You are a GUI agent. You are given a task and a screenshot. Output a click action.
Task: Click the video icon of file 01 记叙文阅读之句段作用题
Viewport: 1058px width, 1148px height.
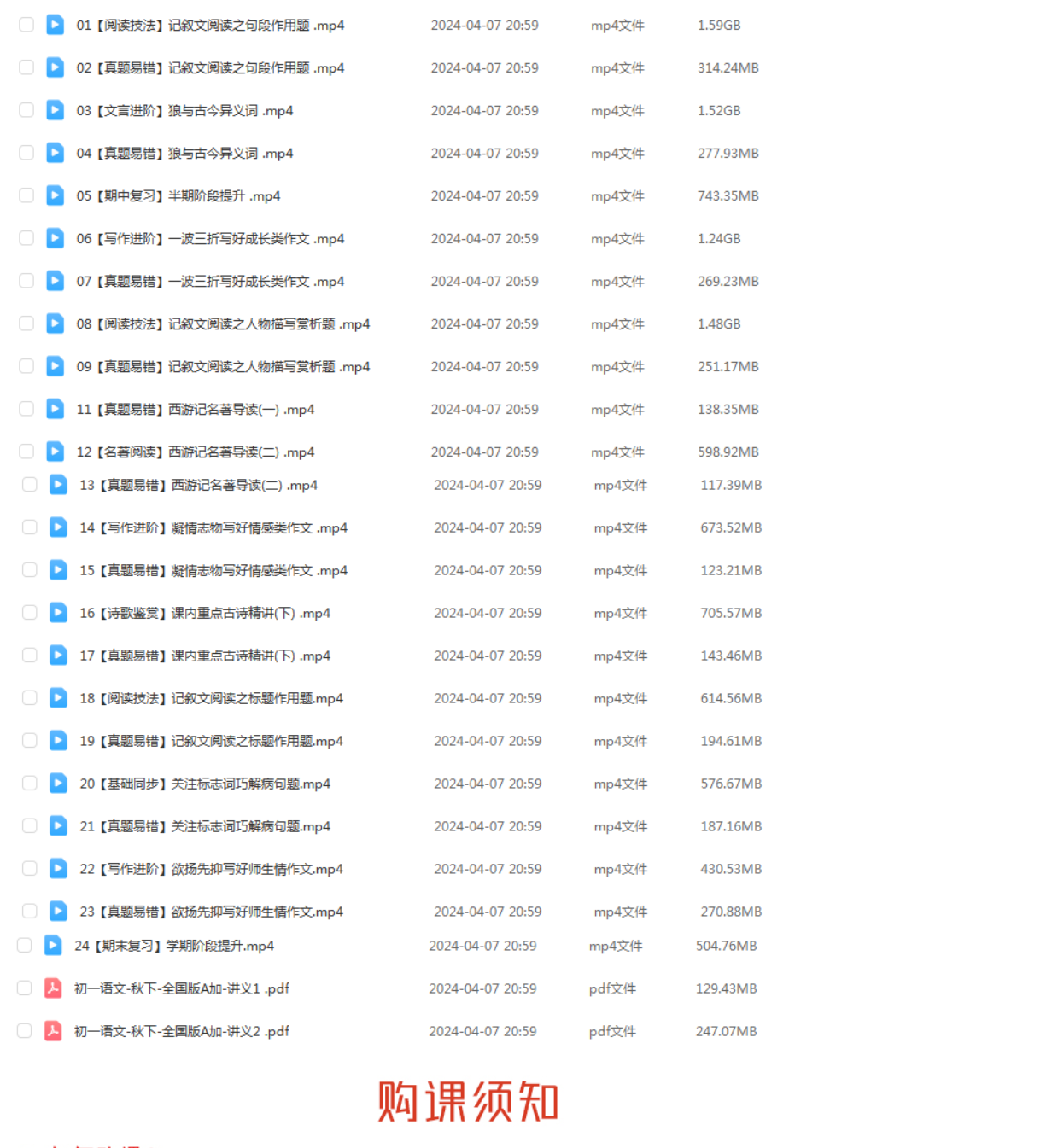pos(55,25)
